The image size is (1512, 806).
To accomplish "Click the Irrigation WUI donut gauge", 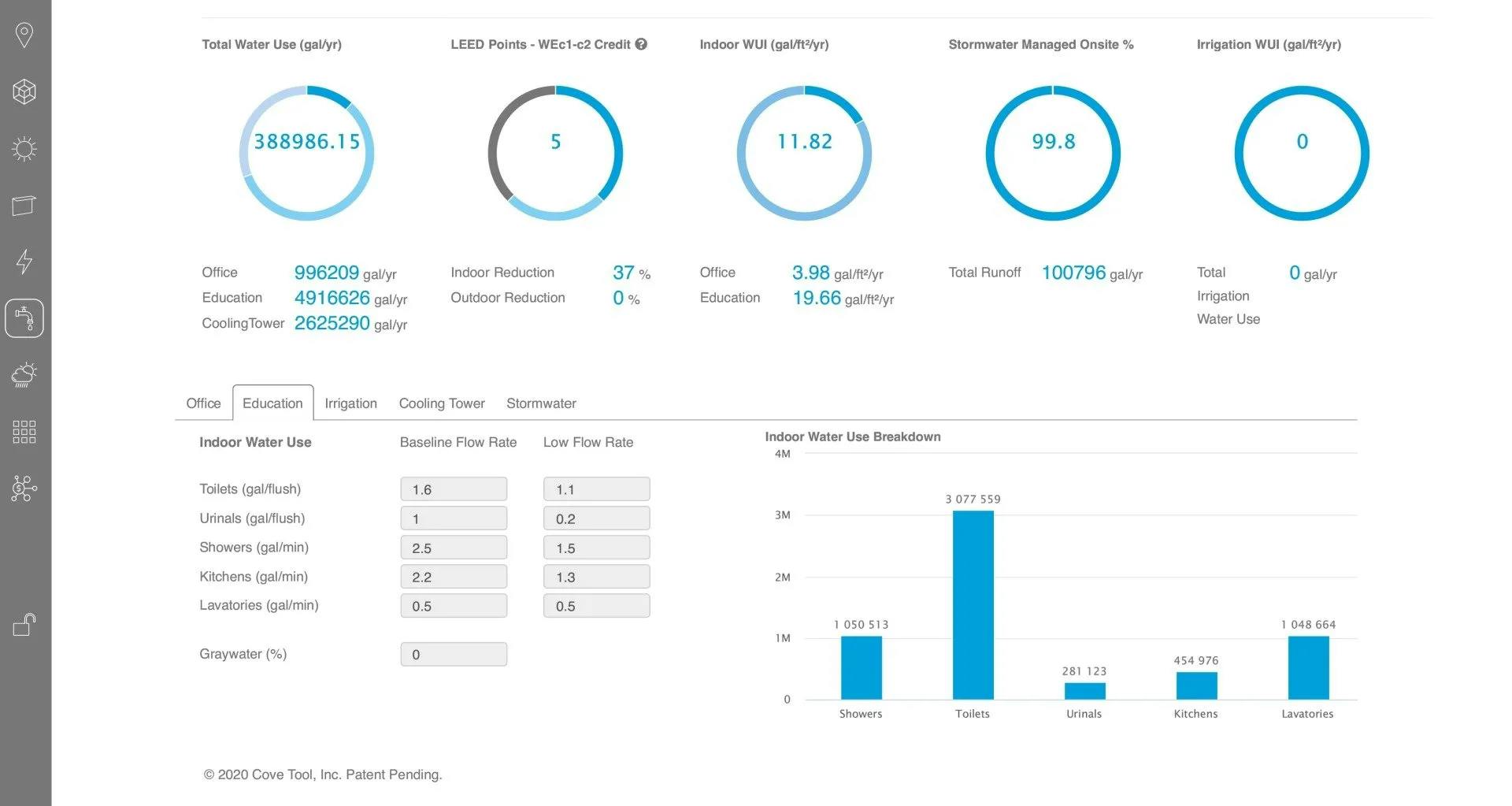I will click(1302, 153).
